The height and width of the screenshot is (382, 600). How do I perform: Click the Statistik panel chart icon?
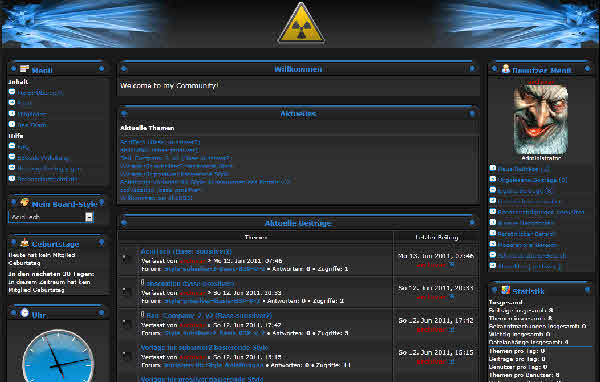[x=505, y=290]
